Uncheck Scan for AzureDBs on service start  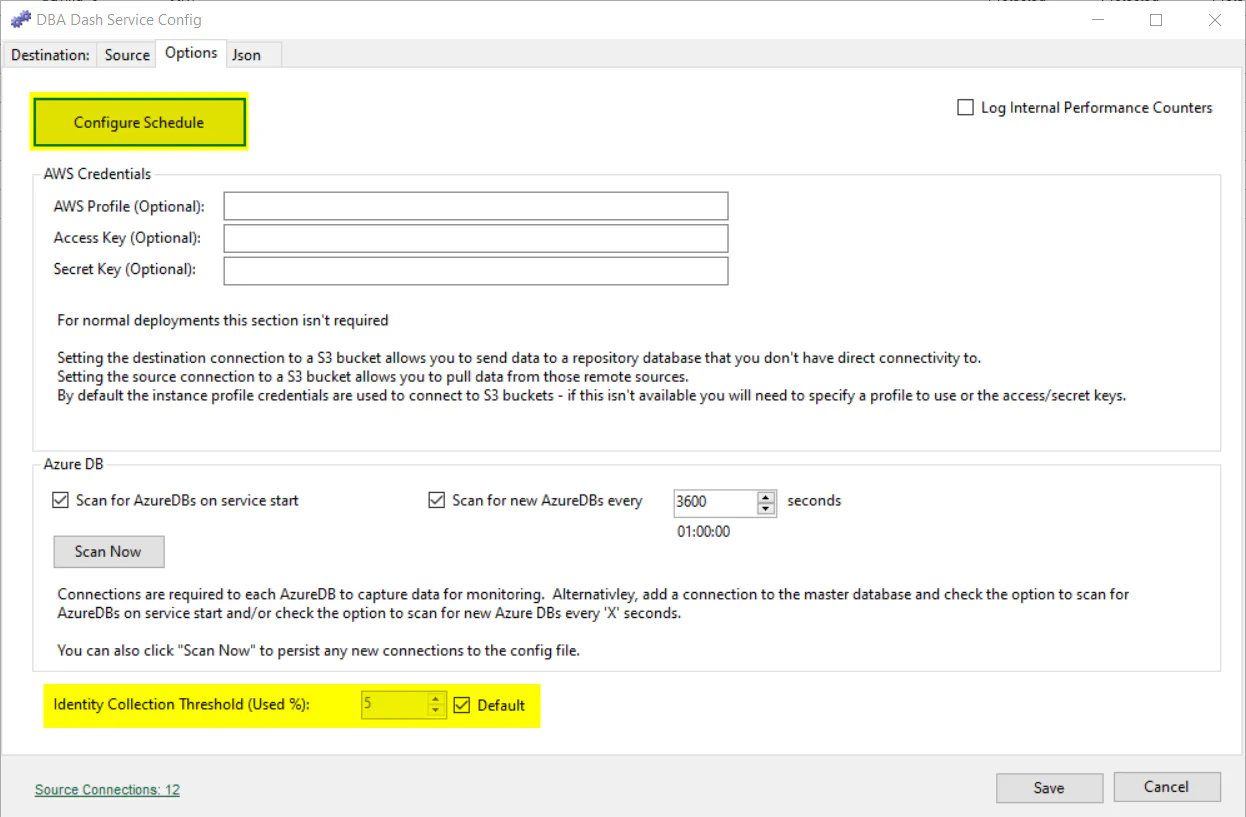tap(61, 500)
